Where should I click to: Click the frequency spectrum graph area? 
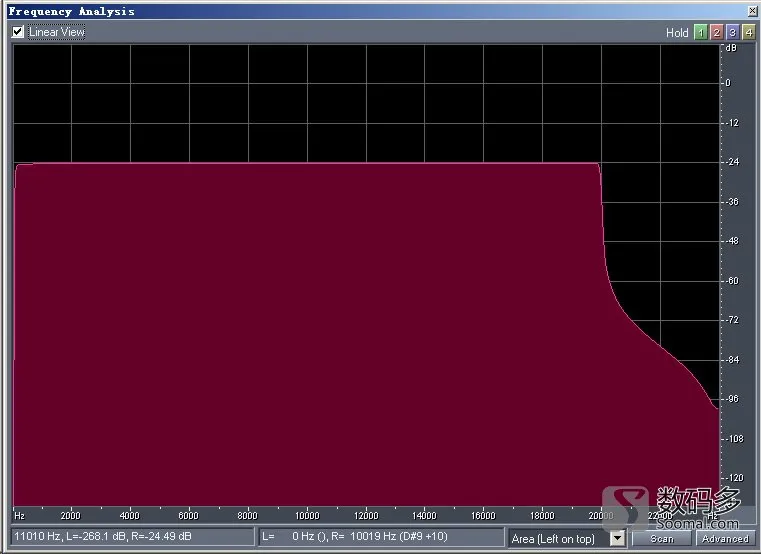pyautogui.click(x=366, y=275)
